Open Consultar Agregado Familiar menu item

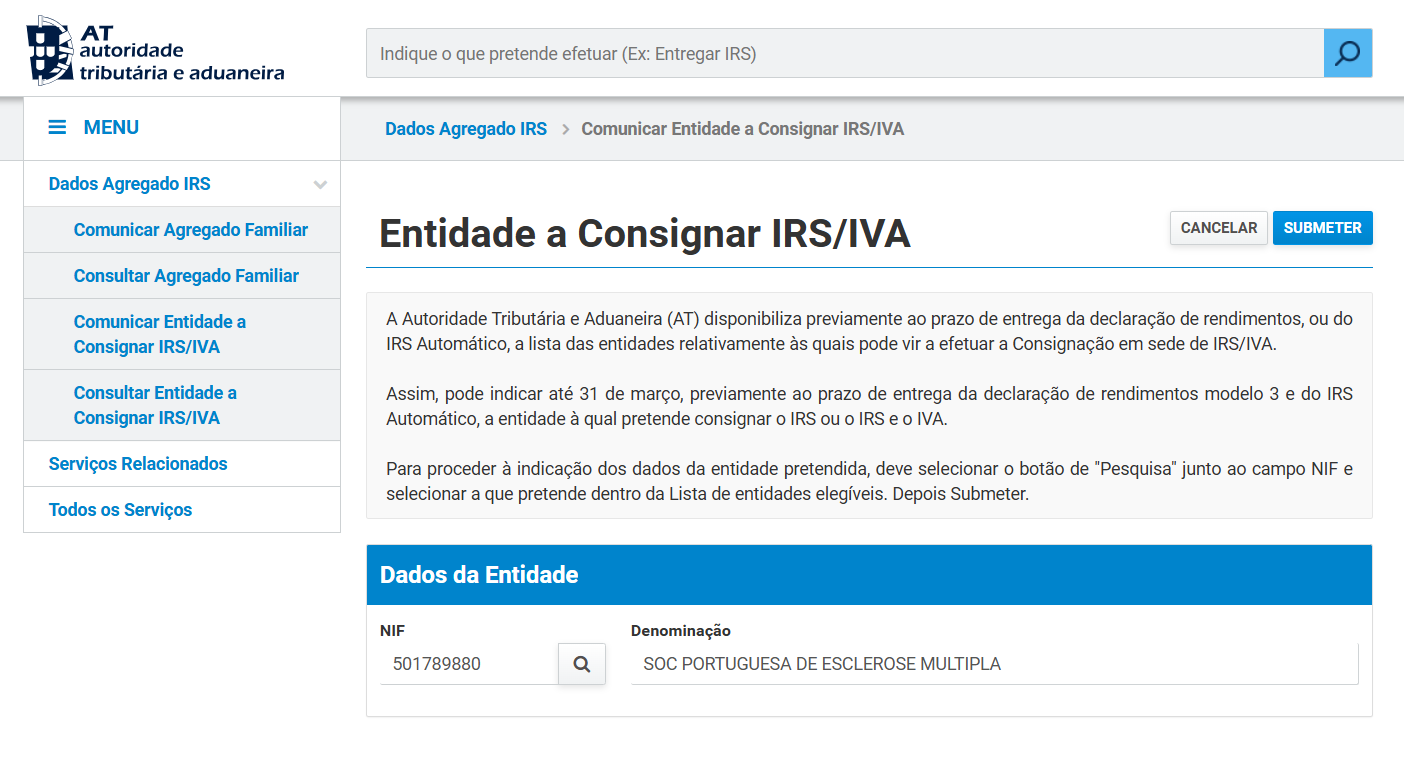[182, 276]
